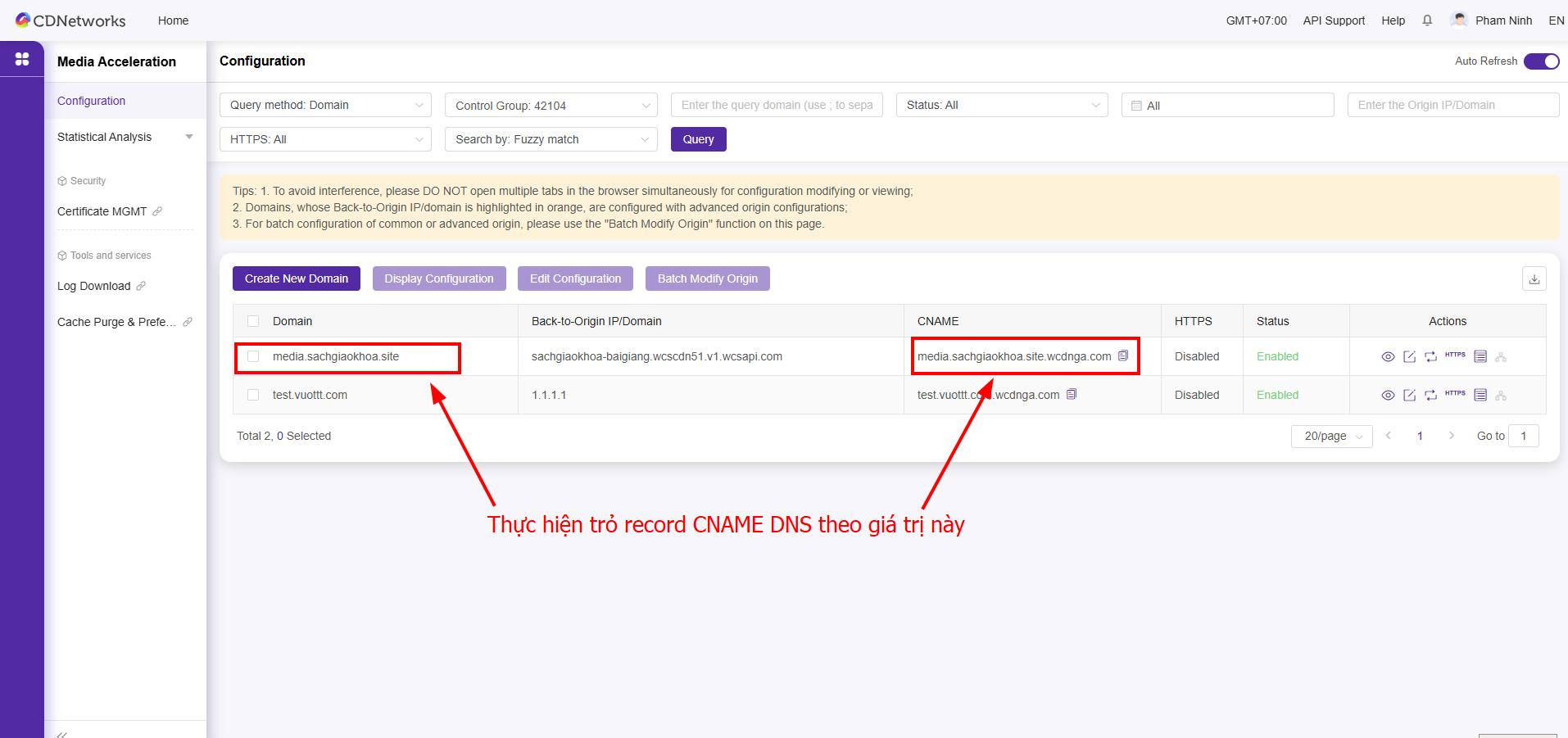Open the notifications bell icon
This screenshot has height=738, width=1568.
(1427, 20)
